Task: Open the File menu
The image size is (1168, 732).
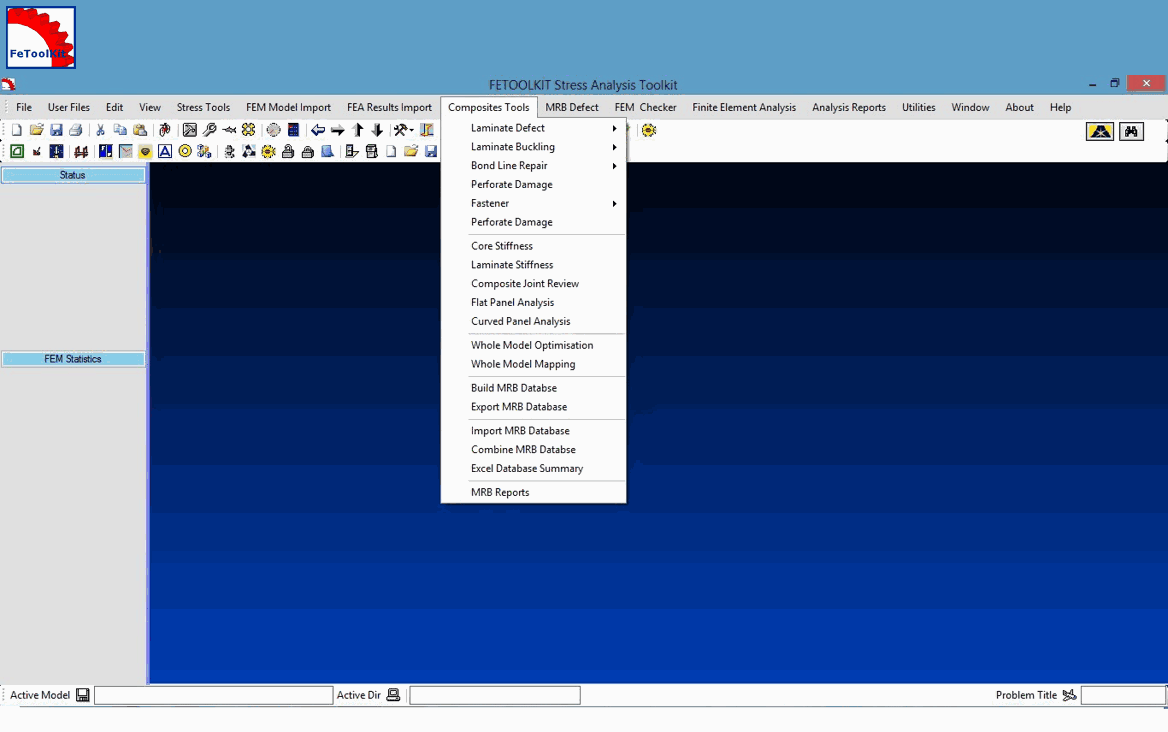Action: coord(24,107)
